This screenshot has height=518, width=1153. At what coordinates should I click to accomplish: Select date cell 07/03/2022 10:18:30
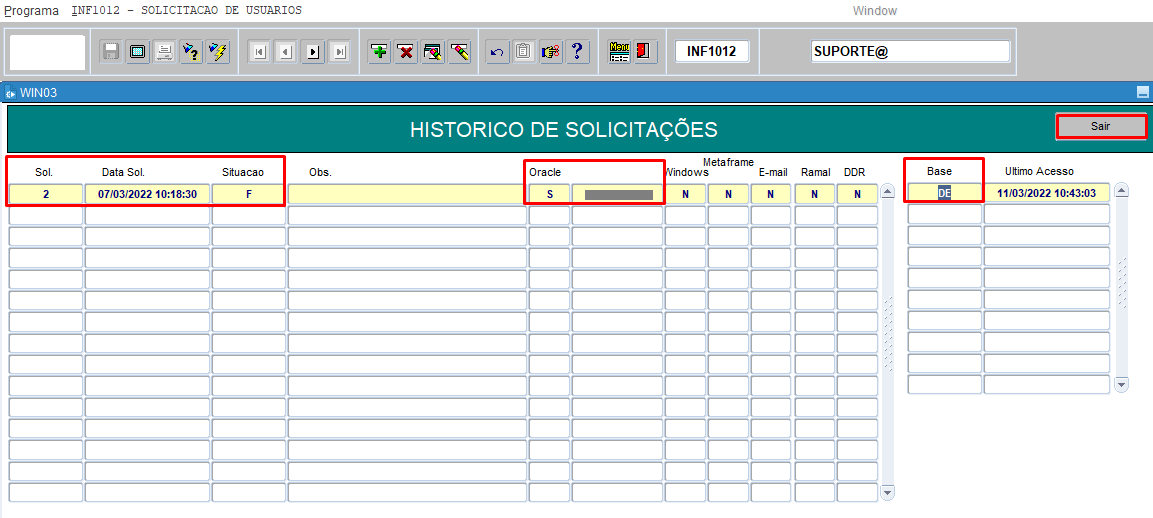(148, 194)
